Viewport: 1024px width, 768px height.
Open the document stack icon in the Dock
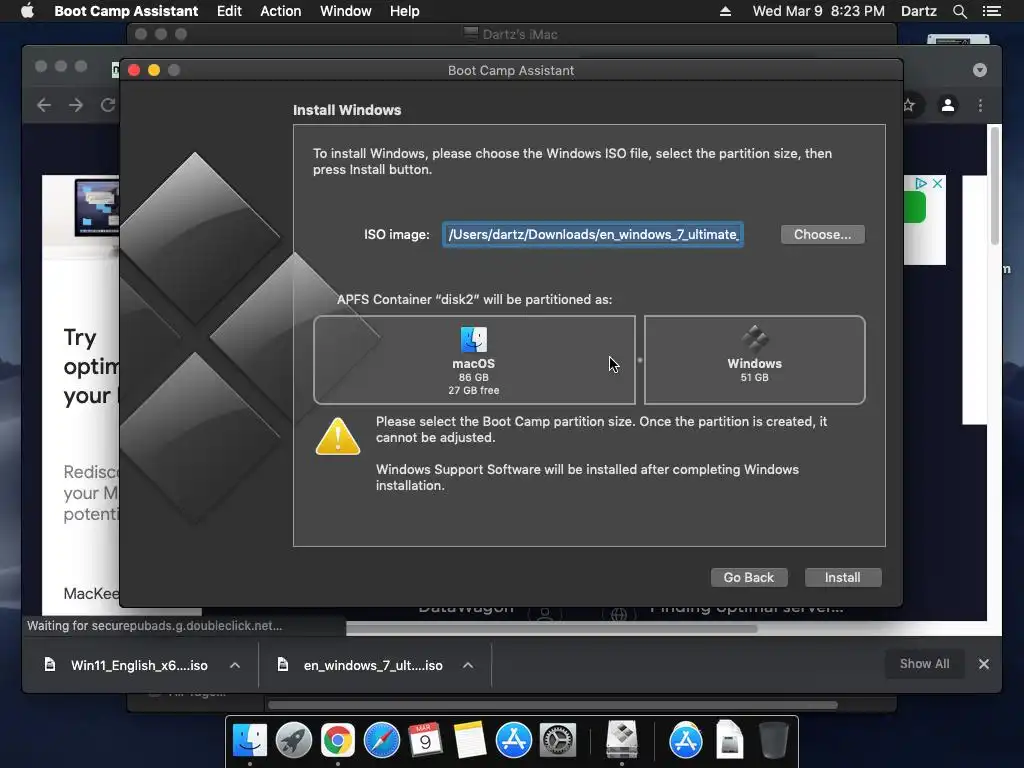(x=729, y=741)
